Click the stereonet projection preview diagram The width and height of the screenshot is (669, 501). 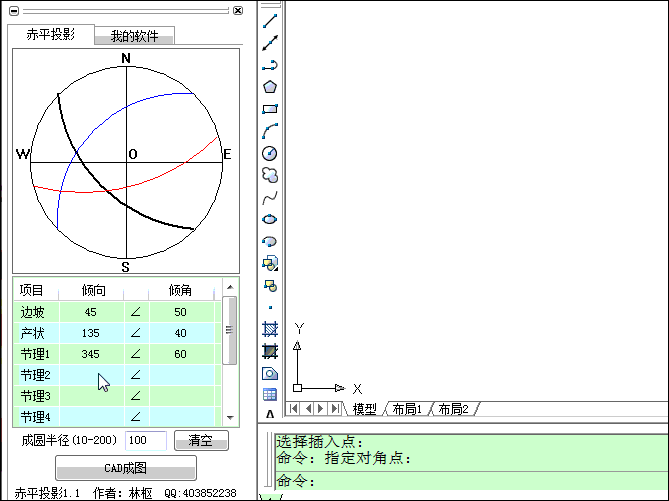click(126, 161)
